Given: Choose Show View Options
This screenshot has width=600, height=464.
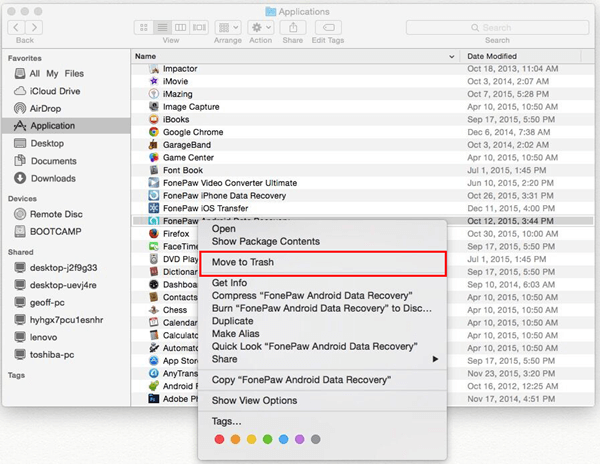Looking at the screenshot, I should tap(322, 401).
